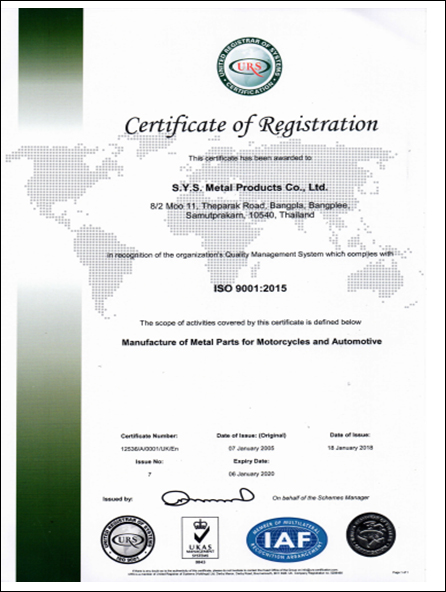The image size is (446, 592).
Task: Click the 'In recognition of the organization's' sentence
Action: pos(250,254)
